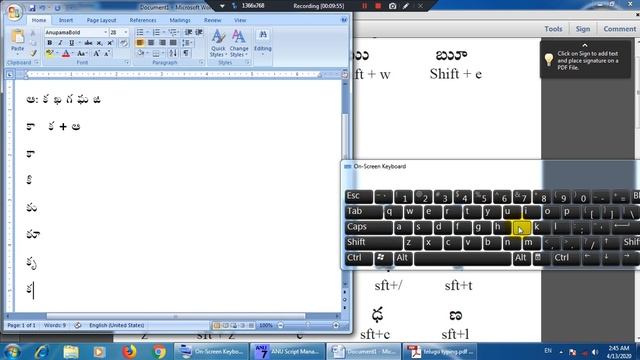640x360 pixels.
Task: Open the AnupamaBold font name dropdown
Action: 105,32
